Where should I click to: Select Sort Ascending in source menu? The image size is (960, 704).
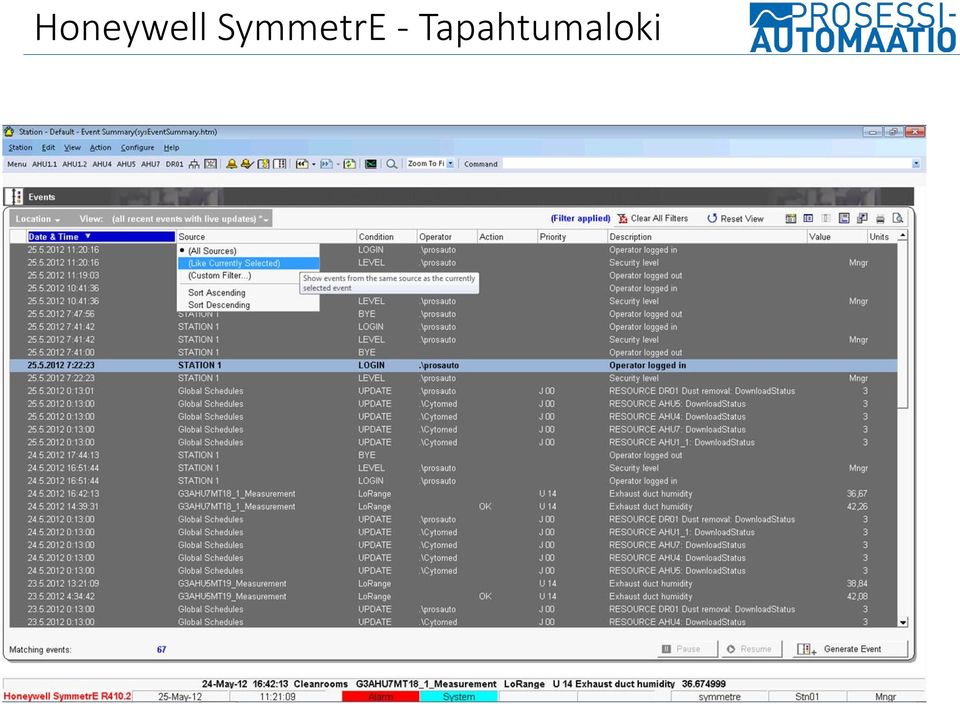(248, 293)
